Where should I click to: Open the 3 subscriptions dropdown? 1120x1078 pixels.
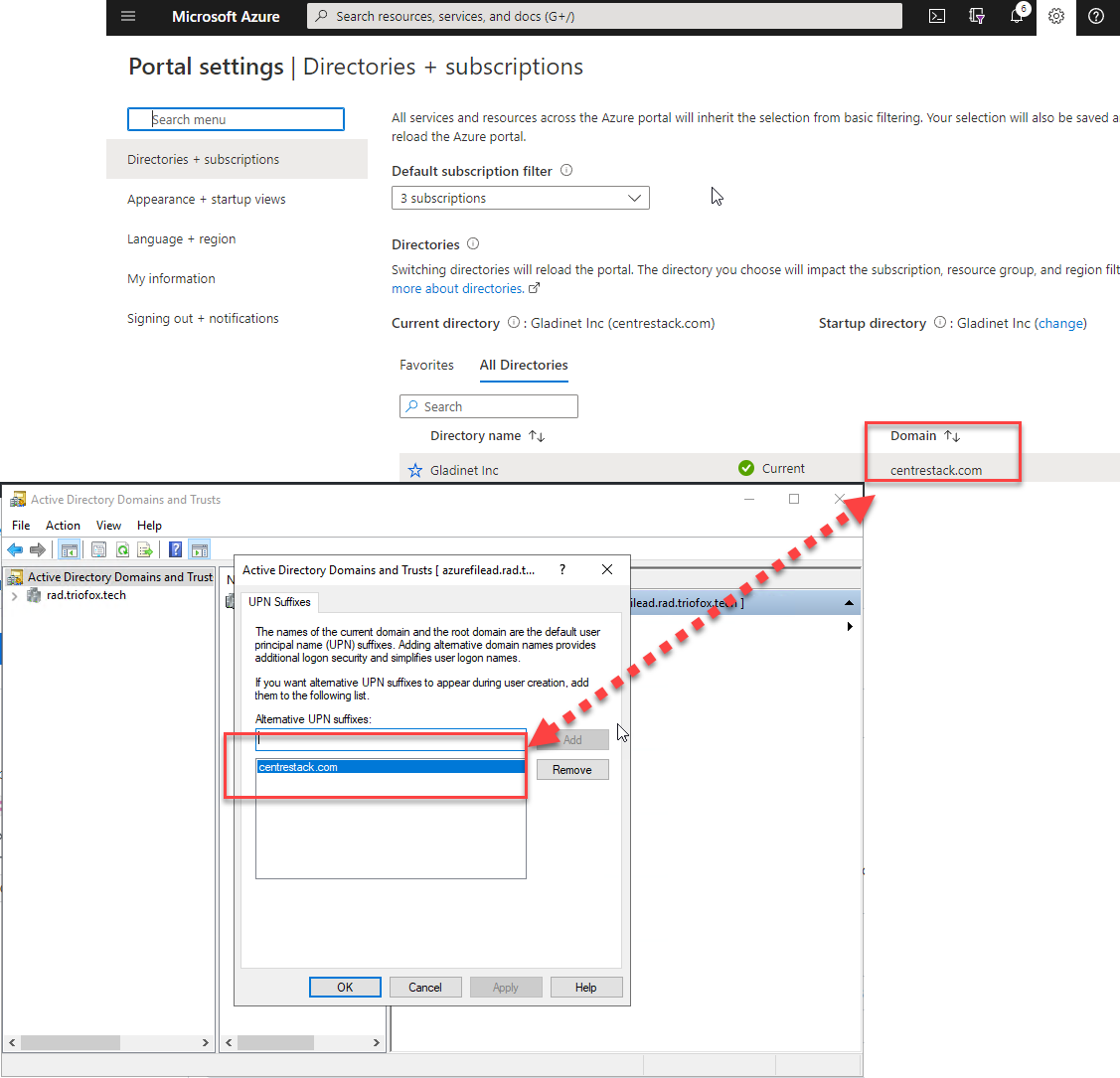520,198
